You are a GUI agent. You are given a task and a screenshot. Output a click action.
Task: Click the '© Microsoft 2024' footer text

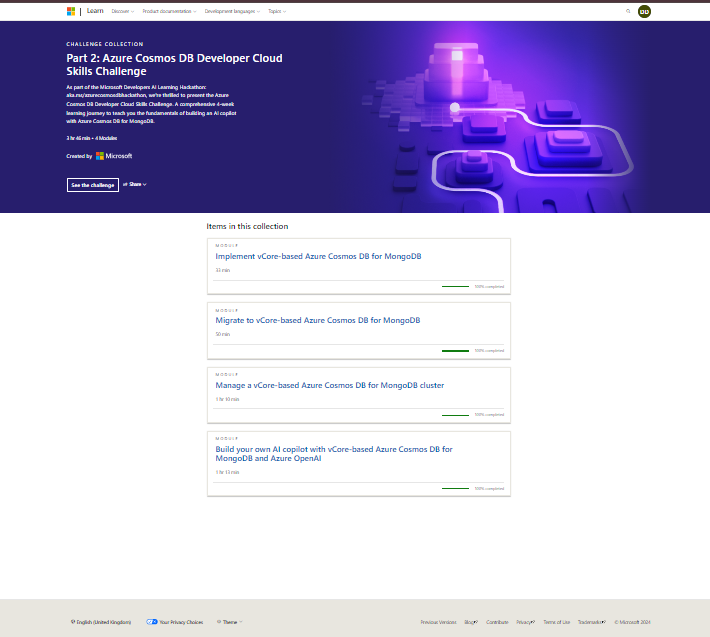click(x=632, y=622)
